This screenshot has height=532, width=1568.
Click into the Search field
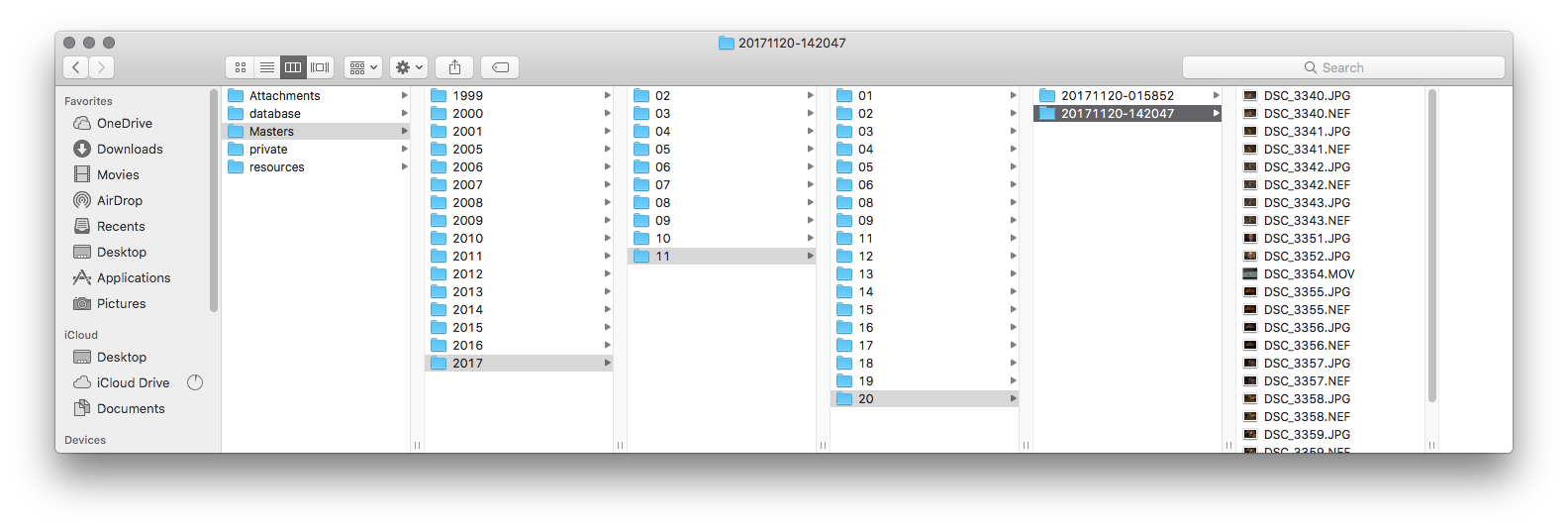pos(1343,67)
